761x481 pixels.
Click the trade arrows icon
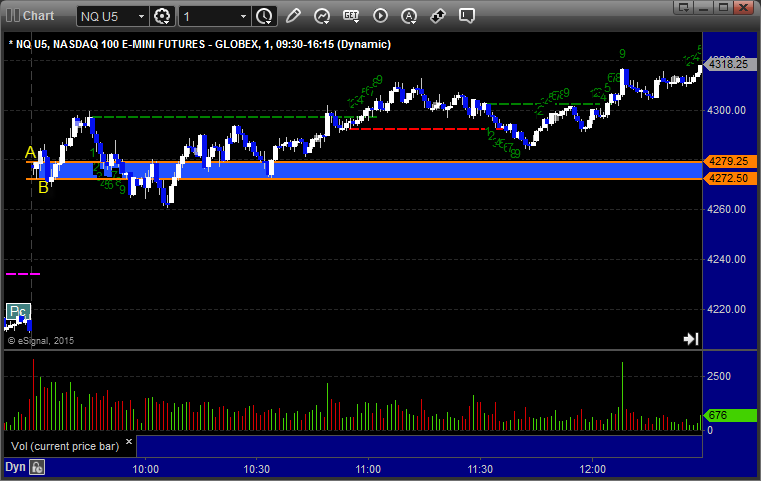438,16
